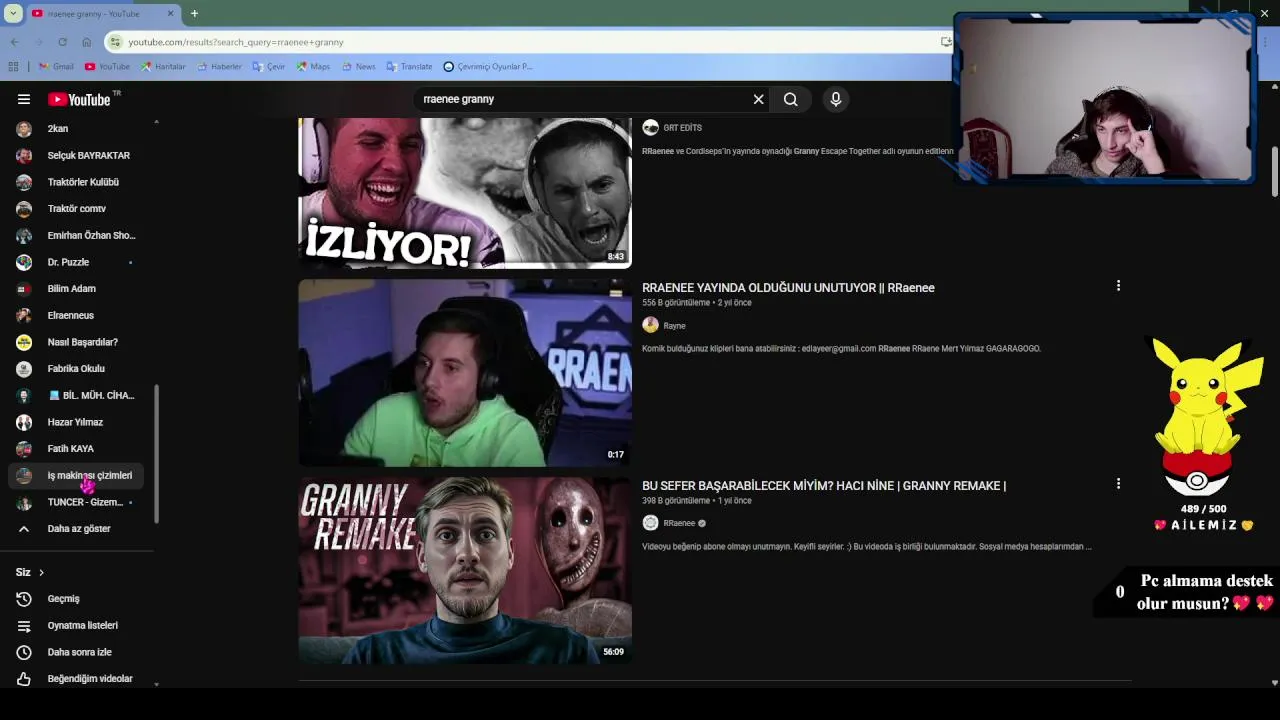
Task: Open the 0:17 RRaenee clip thumbnail
Action: [x=465, y=373]
